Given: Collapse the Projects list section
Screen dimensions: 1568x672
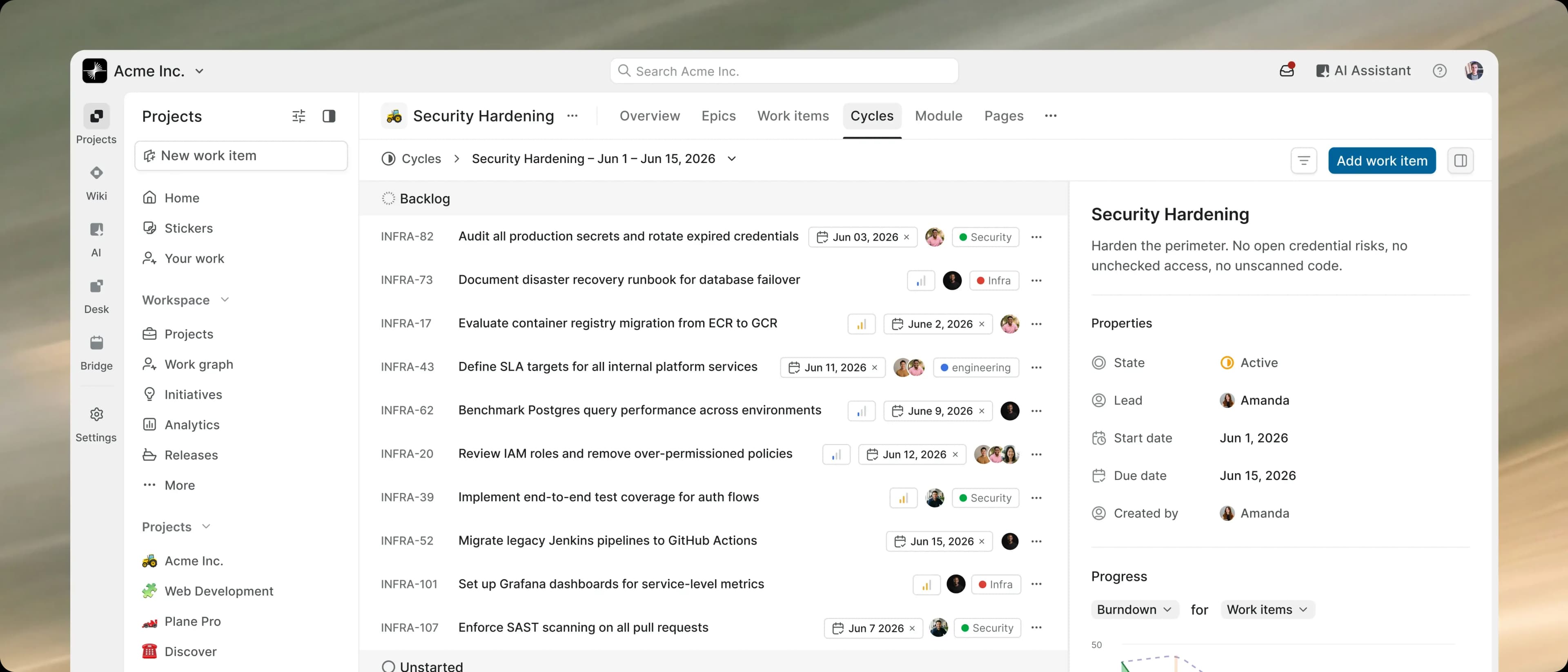Looking at the screenshot, I should click(x=206, y=527).
